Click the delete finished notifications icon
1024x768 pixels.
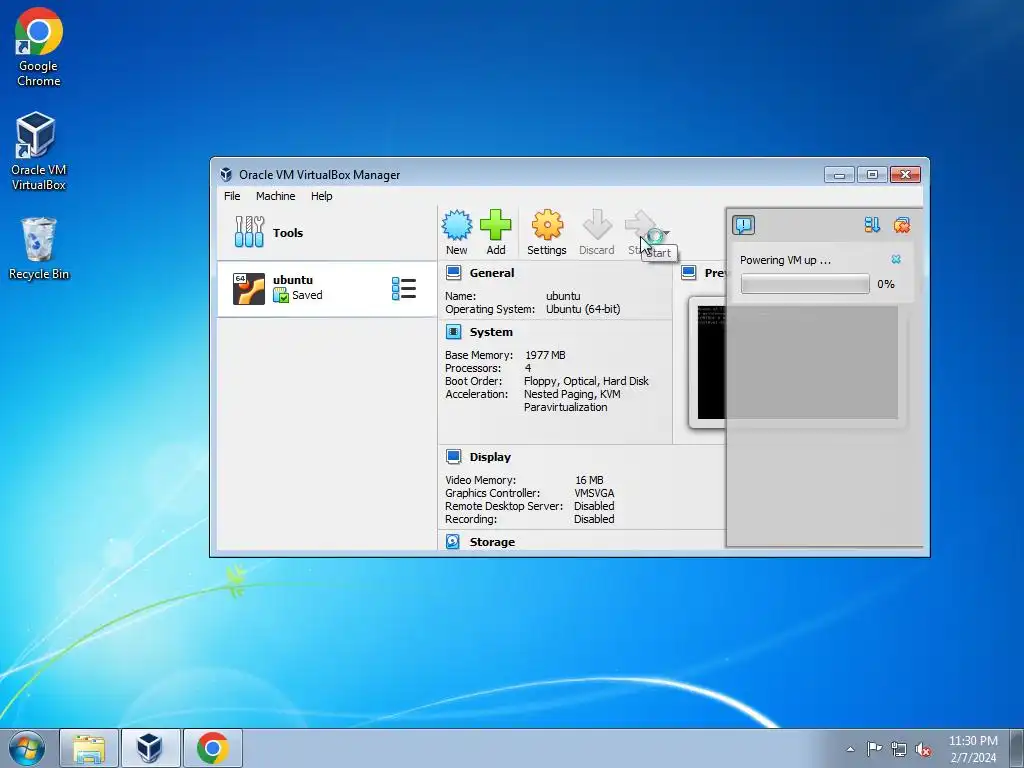pyautogui.click(x=902, y=225)
